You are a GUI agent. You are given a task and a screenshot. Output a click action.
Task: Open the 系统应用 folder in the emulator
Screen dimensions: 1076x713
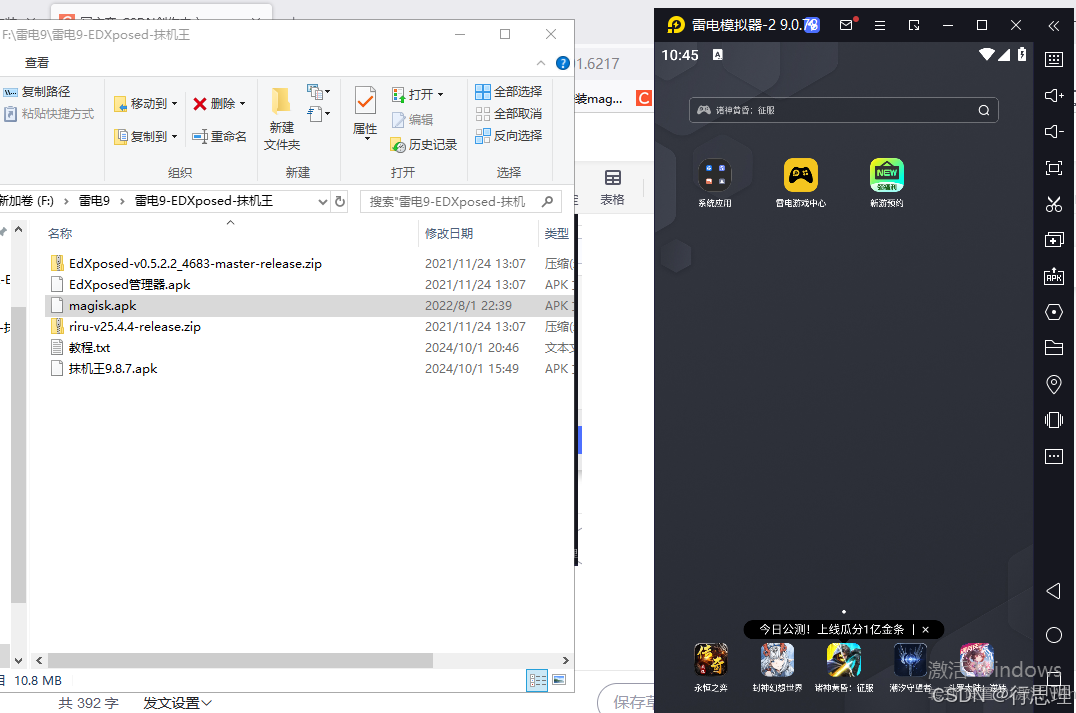[x=714, y=183]
